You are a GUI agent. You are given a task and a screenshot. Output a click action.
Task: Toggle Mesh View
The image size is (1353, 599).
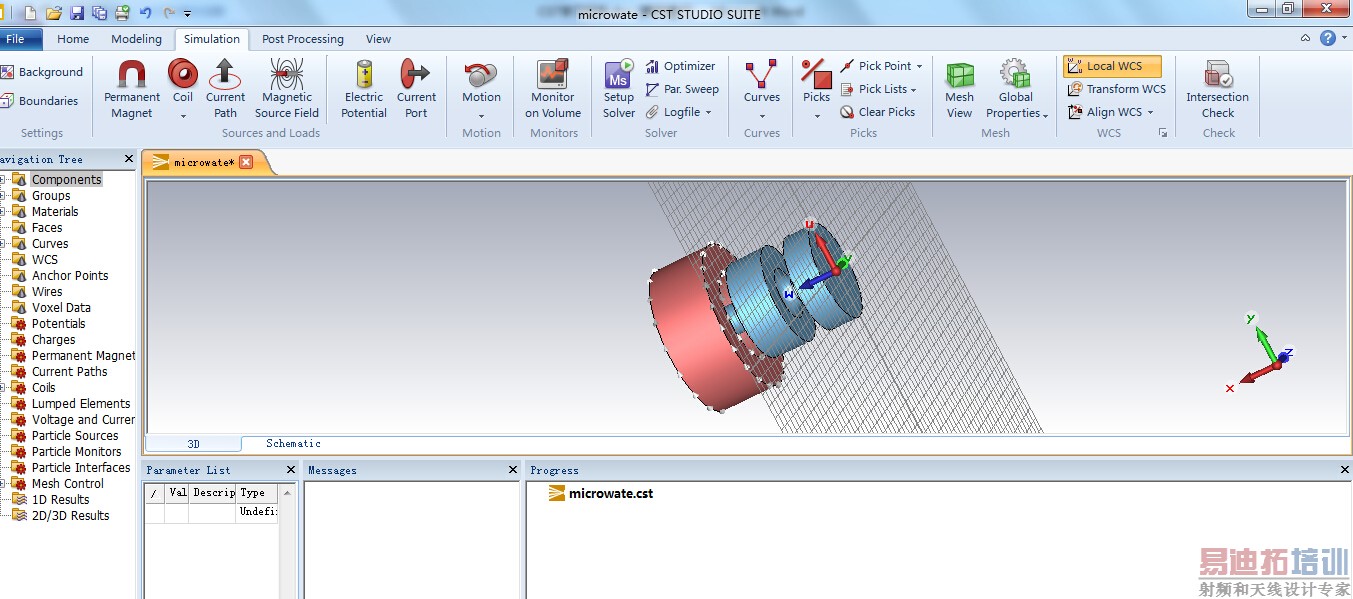pos(960,89)
